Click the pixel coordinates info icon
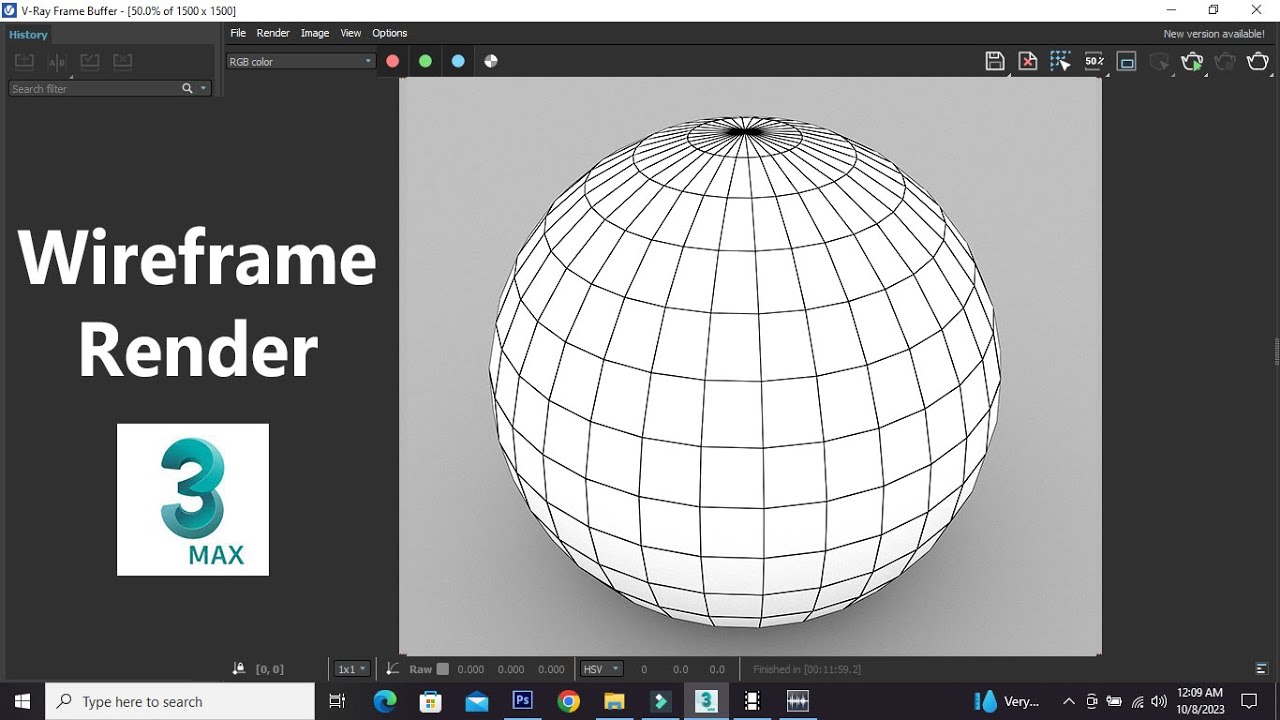The height and width of the screenshot is (720, 1280). click(x=239, y=669)
